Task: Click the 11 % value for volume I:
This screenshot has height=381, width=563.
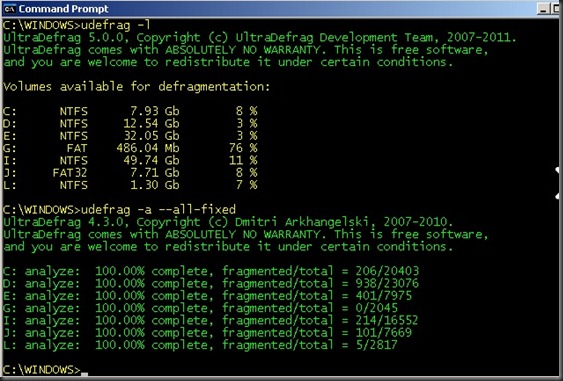Action: (243, 160)
